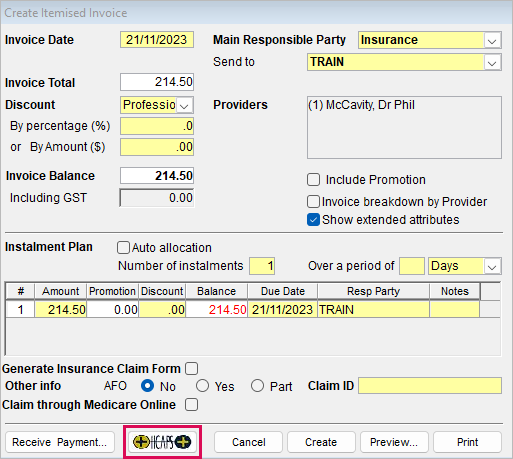This screenshot has height=459, width=513.
Task: Open the Discount type dropdown
Action: [184, 105]
